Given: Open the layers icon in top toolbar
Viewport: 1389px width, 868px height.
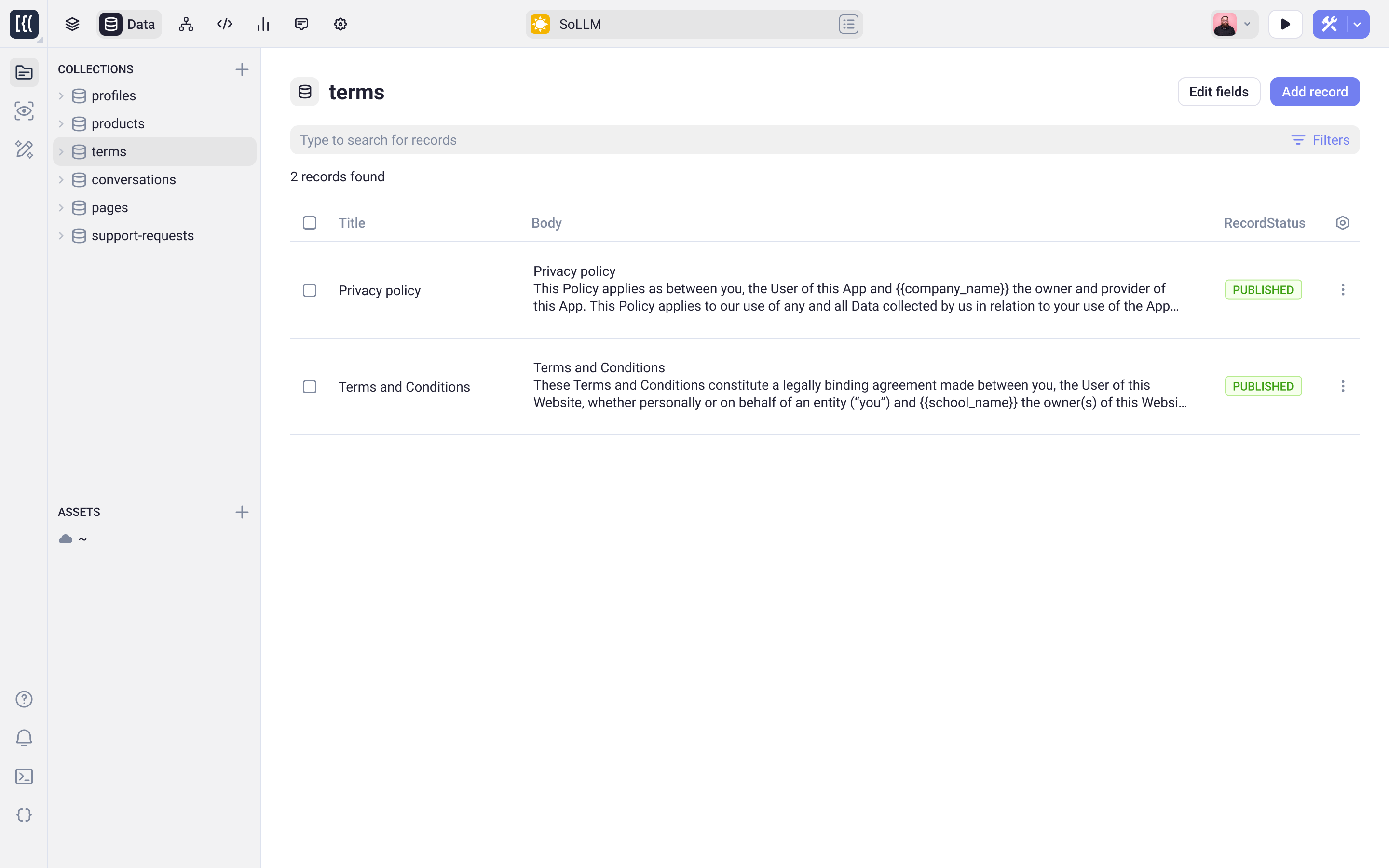Looking at the screenshot, I should point(72,24).
